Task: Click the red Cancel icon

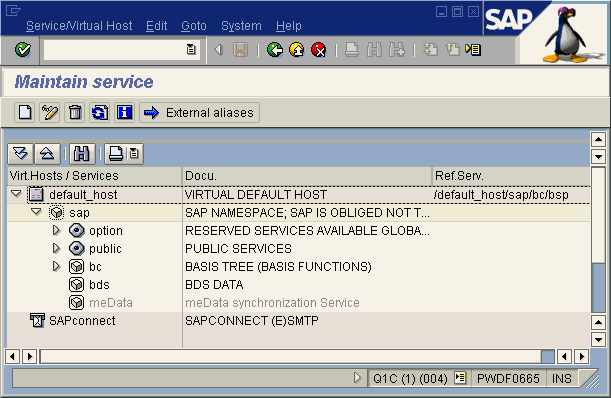Action: tap(319, 50)
